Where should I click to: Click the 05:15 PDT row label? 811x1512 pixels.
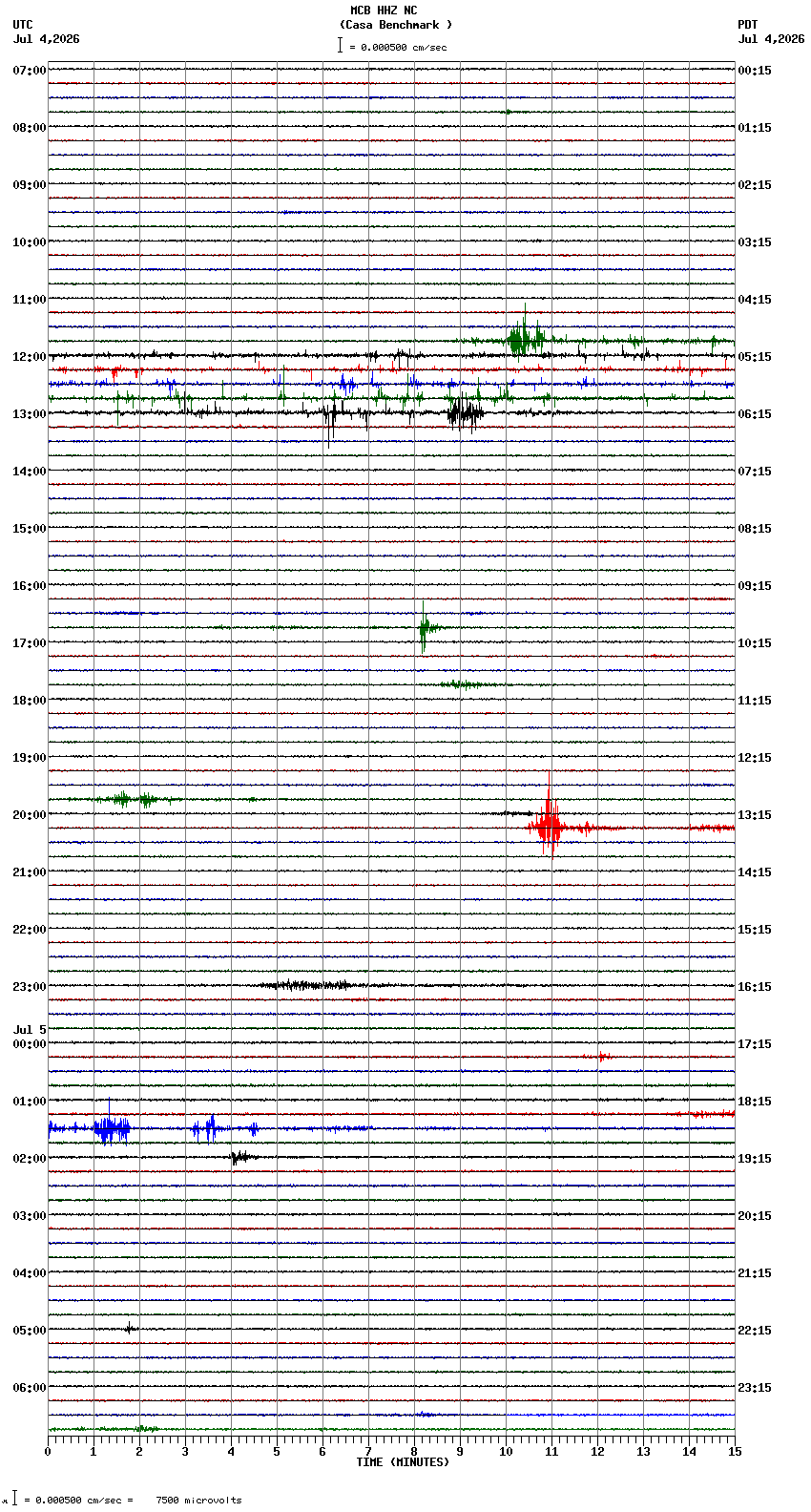pos(755,357)
